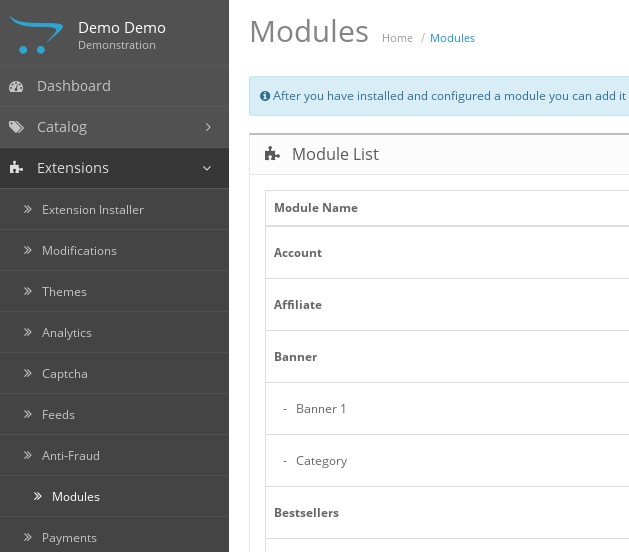Select the Category sub-module row
Screen dimensions: 629x552
tap(447, 461)
